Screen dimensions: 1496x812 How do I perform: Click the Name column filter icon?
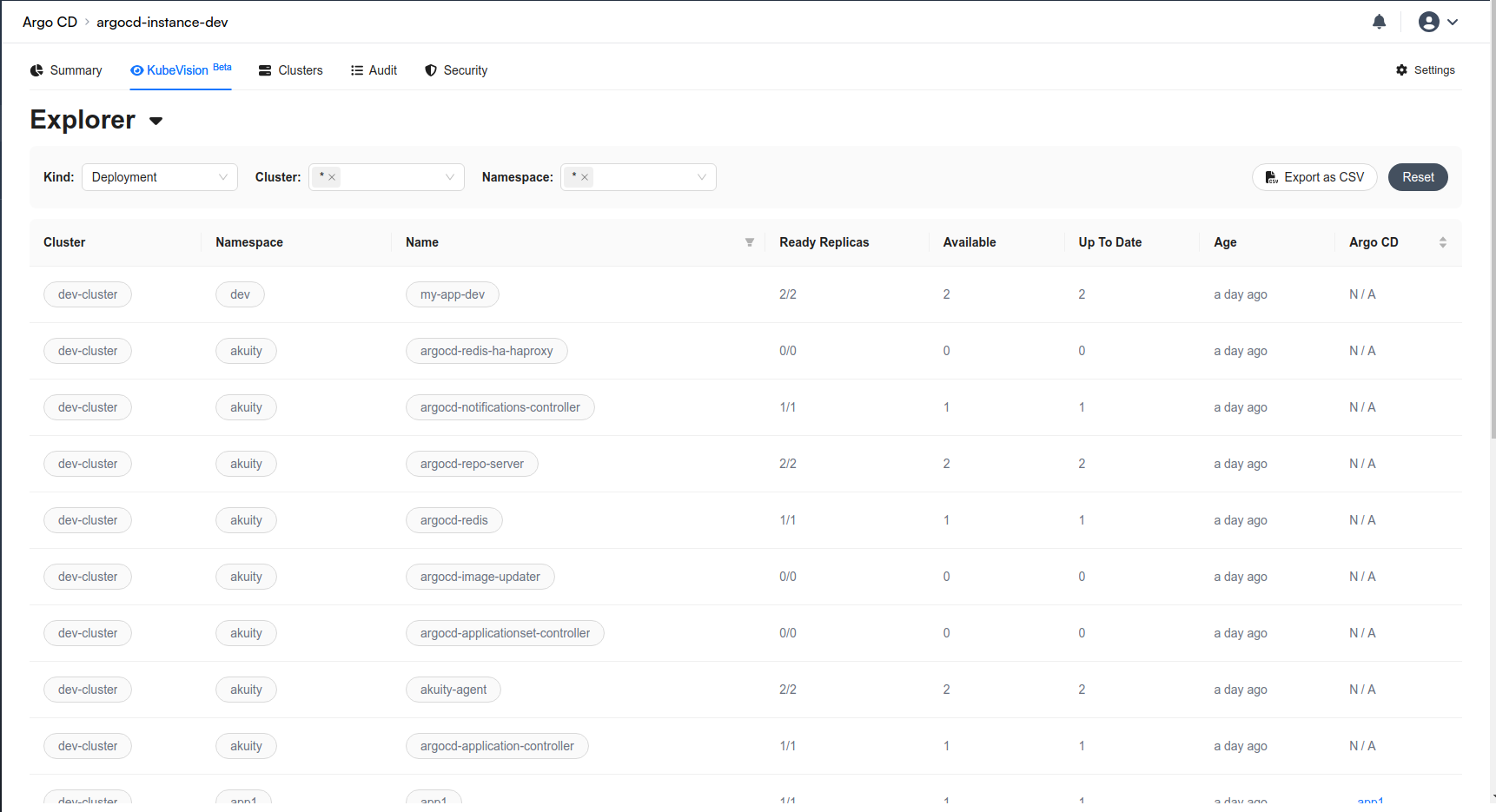click(749, 242)
